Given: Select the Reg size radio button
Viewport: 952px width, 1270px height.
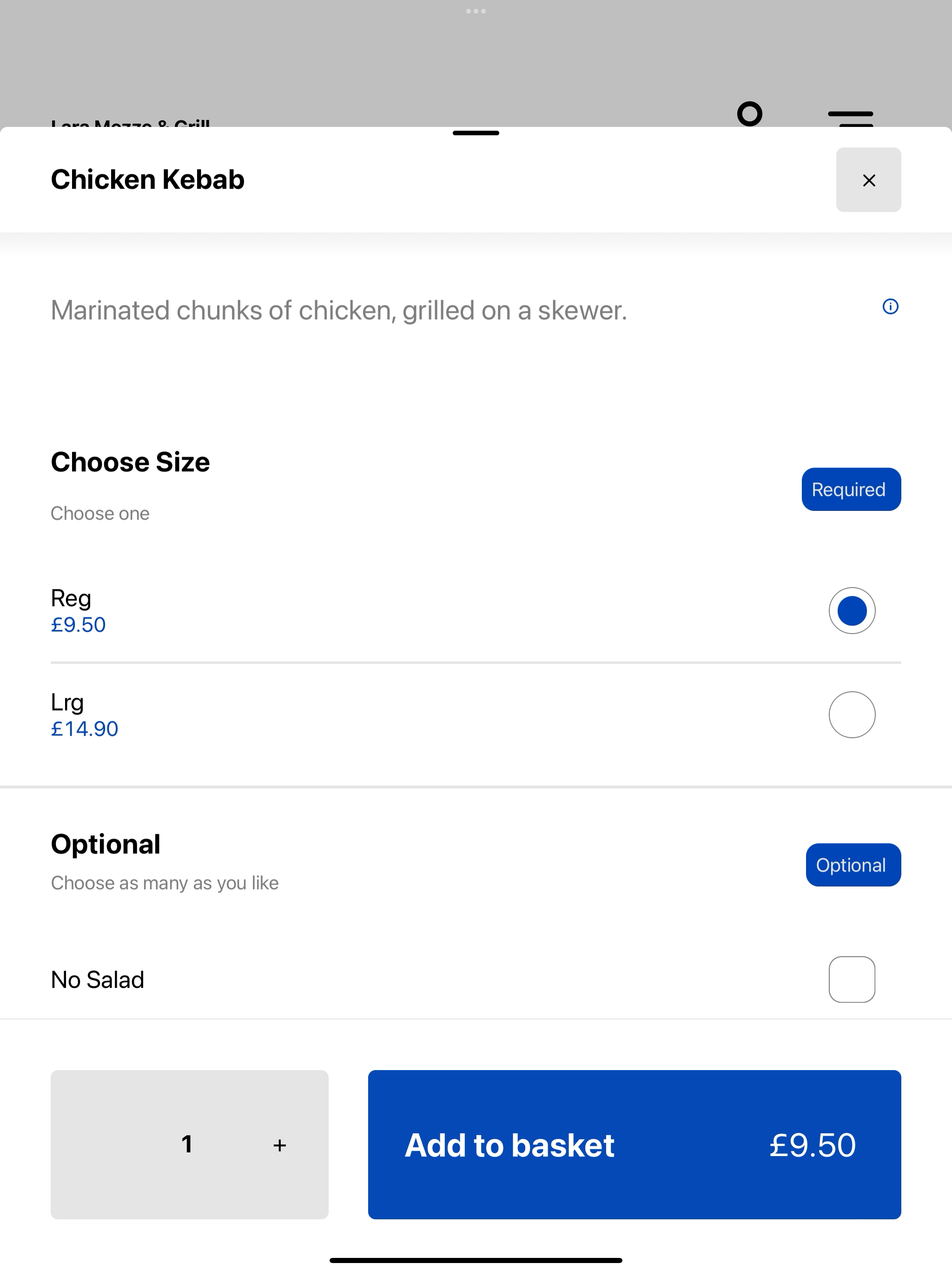Looking at the screenshot, I should point(852,610).
